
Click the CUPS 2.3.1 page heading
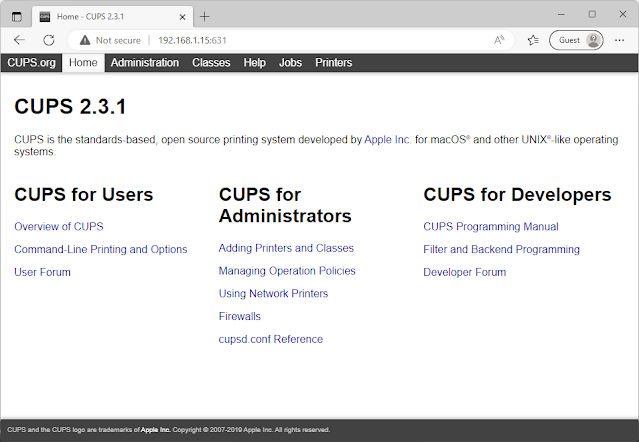(x=70, y=107)
